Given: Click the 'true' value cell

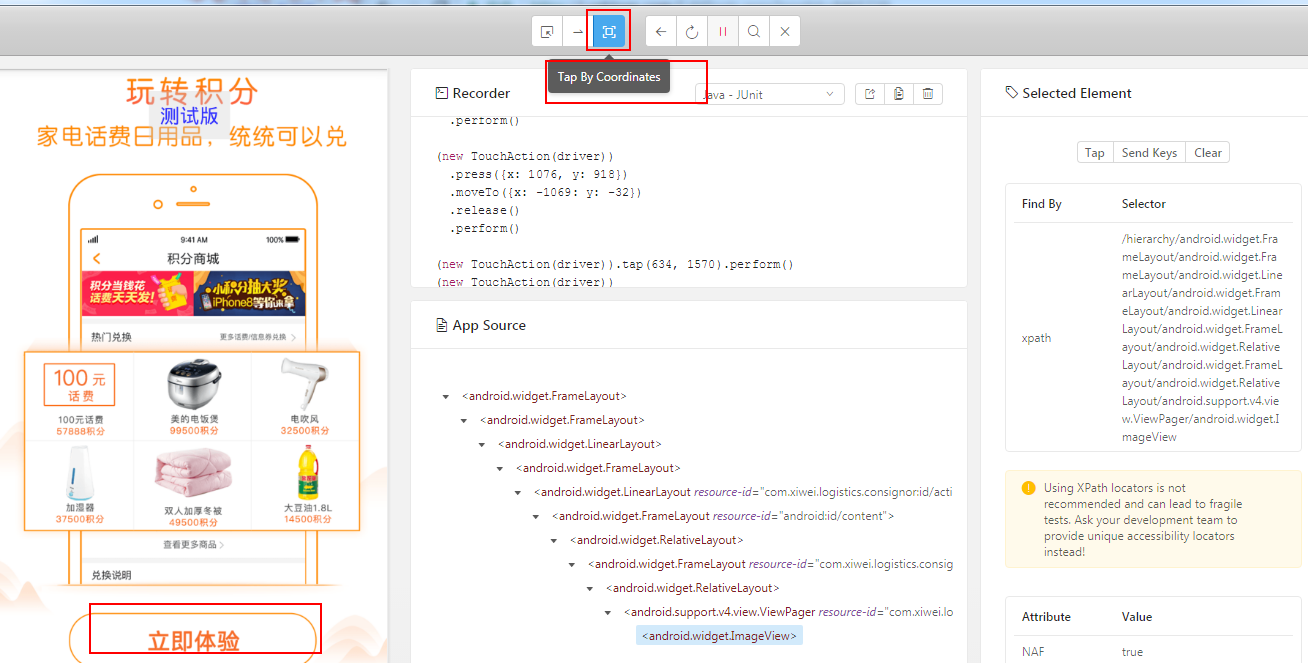Looking at the screenshot, I should coord(1134,652).
